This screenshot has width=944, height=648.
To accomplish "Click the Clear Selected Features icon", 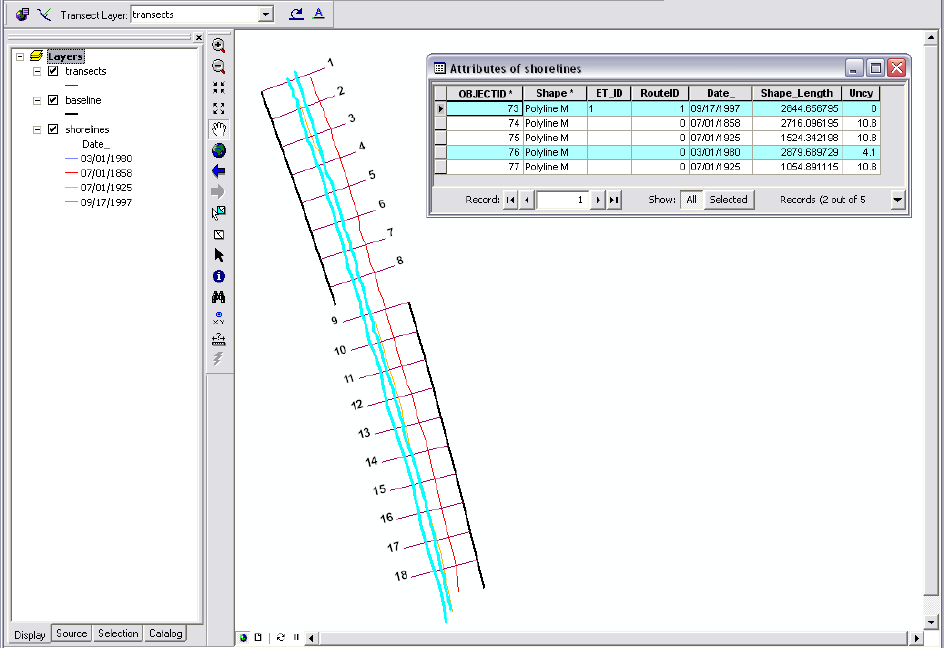I will coord(219,234).
